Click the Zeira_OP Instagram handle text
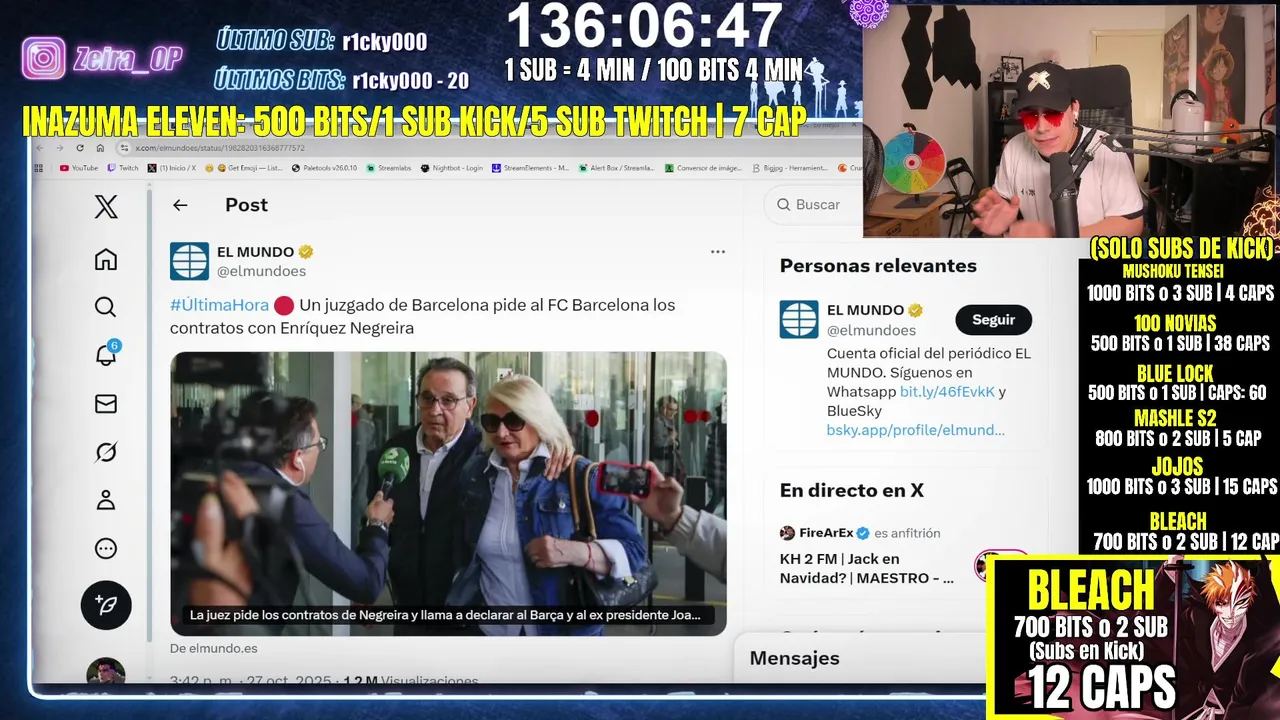Viewport: 1280px width, 720px height. (127, 58)
